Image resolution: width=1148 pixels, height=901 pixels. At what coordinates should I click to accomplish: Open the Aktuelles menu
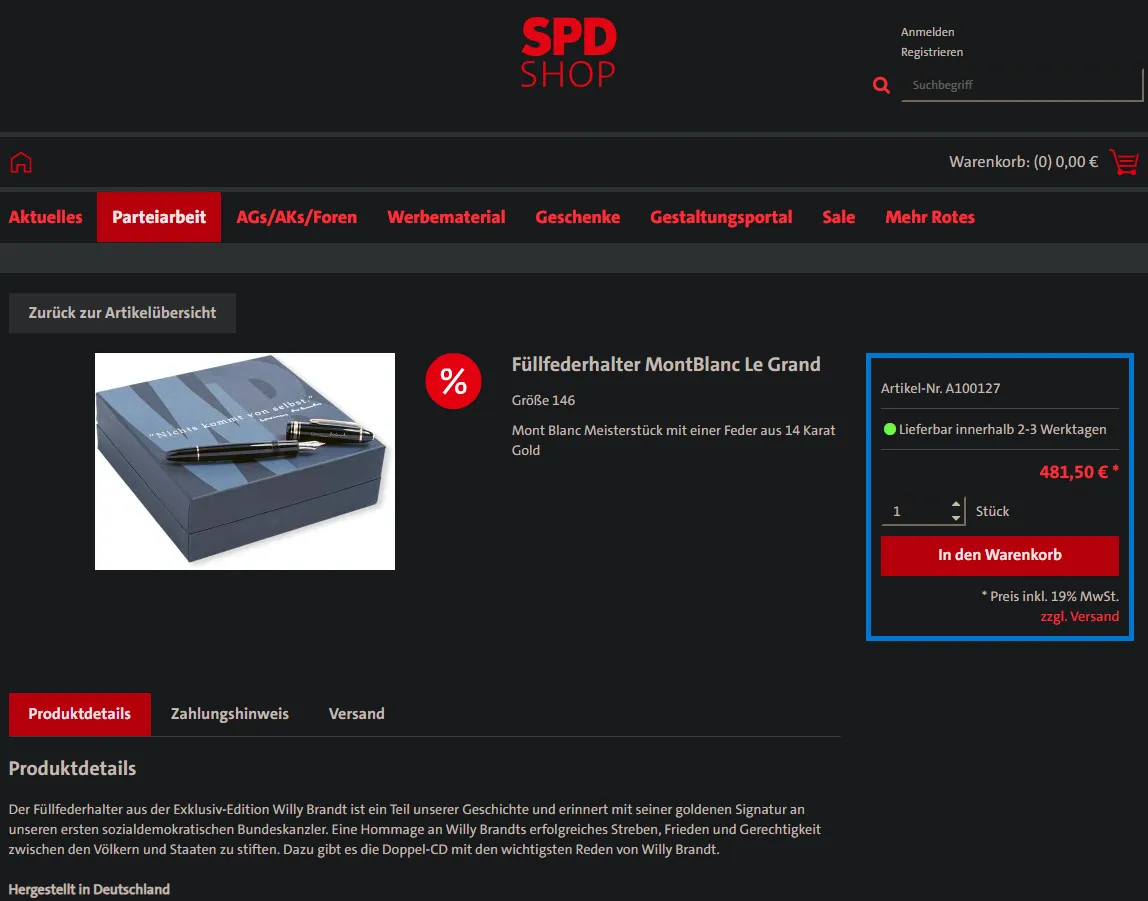[45, 217]
